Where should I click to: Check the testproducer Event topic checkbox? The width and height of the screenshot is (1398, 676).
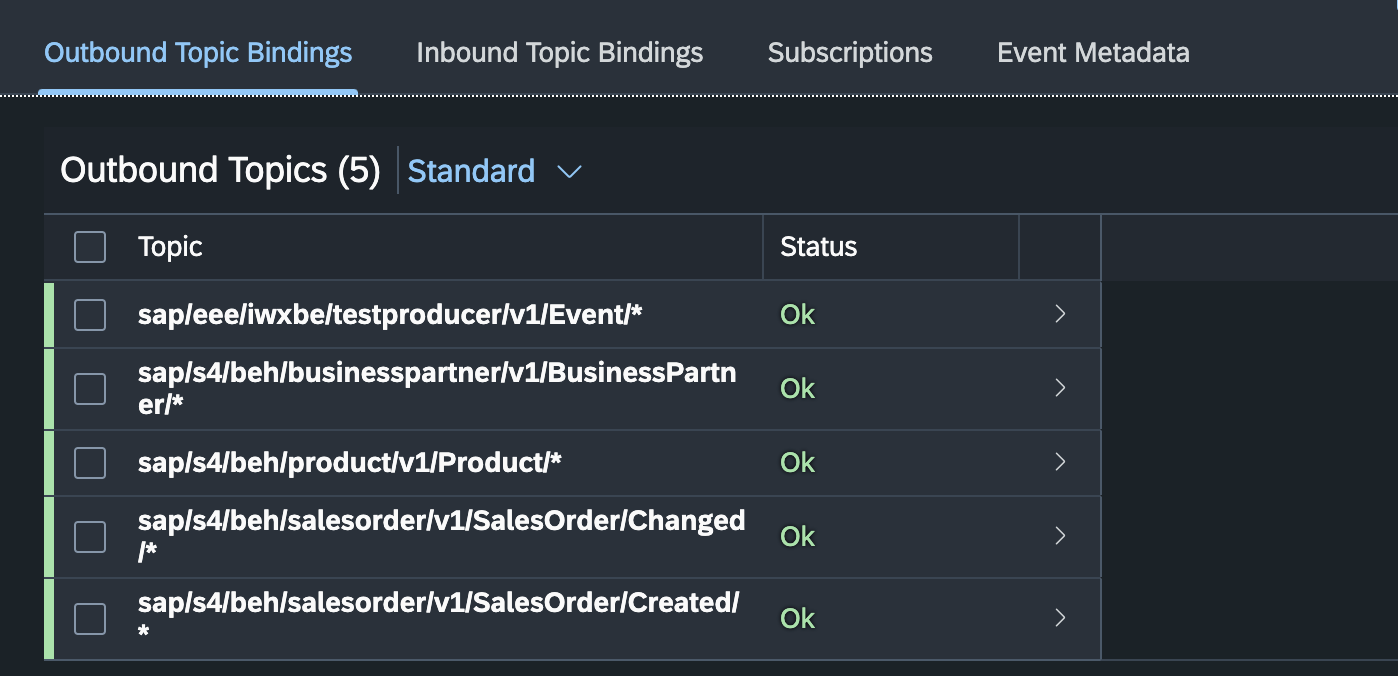tap(90, 315)
